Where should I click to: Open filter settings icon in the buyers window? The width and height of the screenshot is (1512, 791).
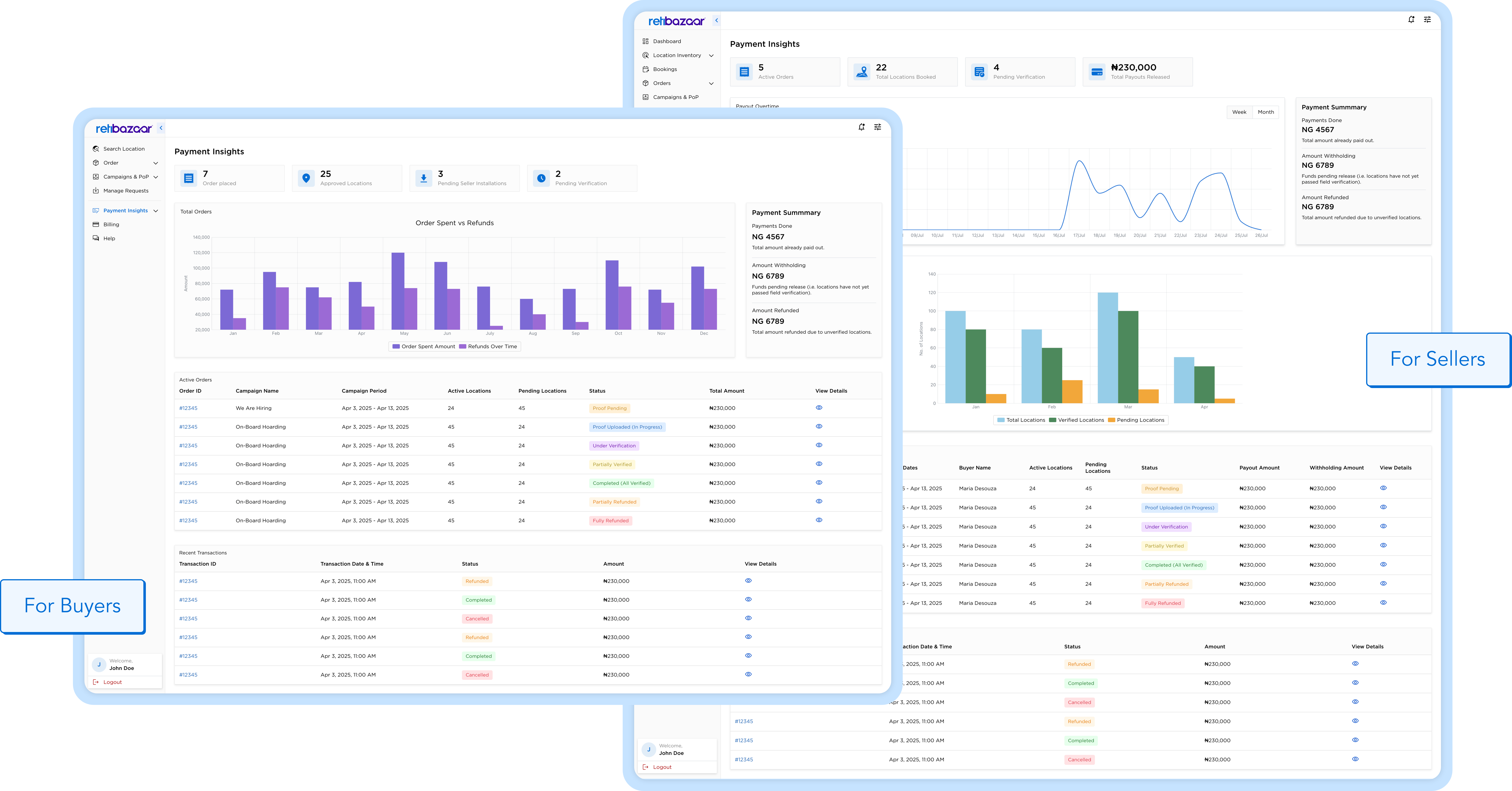tap(877, 127)
